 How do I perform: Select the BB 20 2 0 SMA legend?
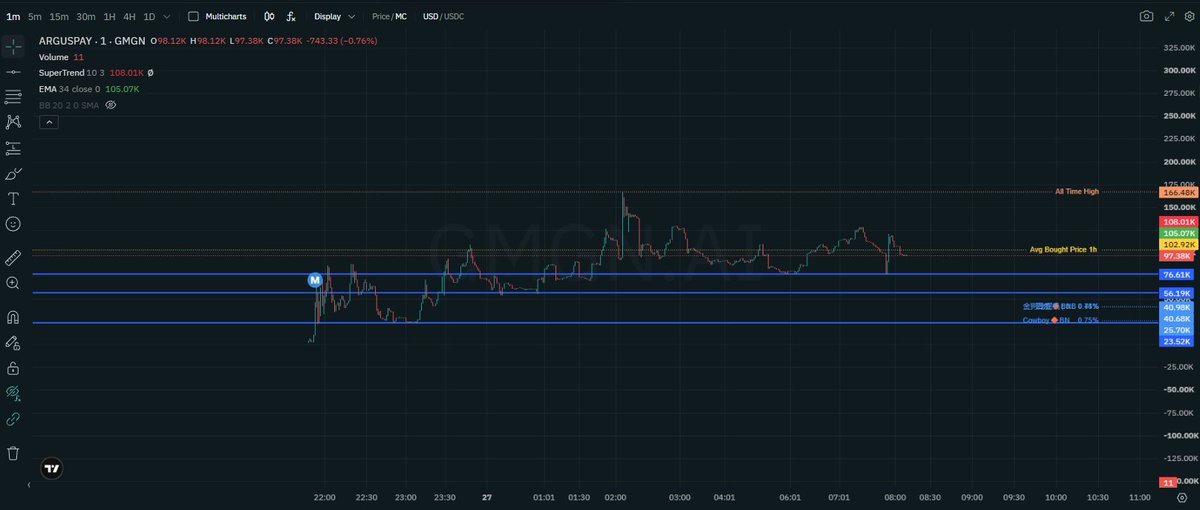click(x=68, y=104)
